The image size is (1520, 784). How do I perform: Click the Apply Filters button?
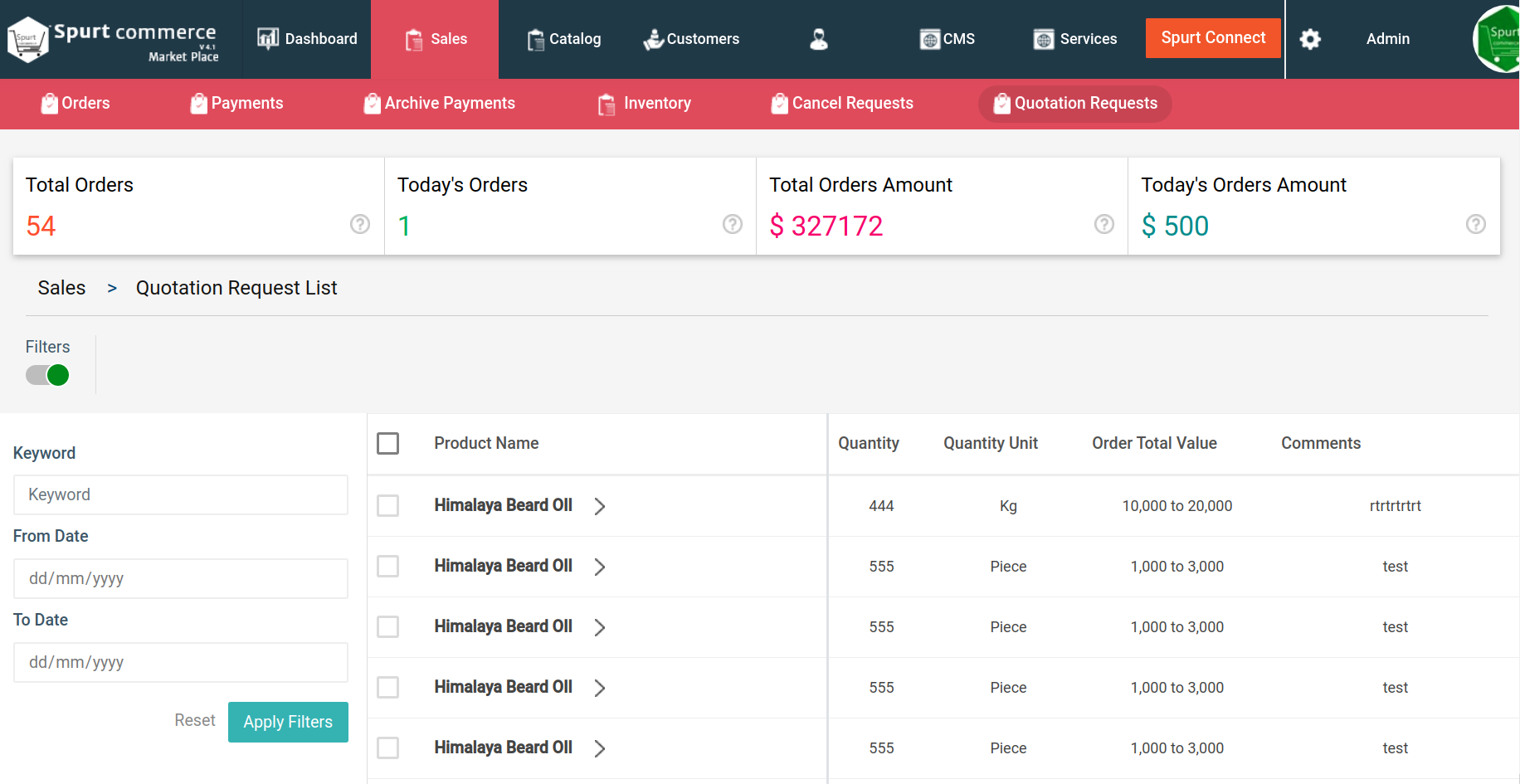pyautogui.click(x=288, y=722)
